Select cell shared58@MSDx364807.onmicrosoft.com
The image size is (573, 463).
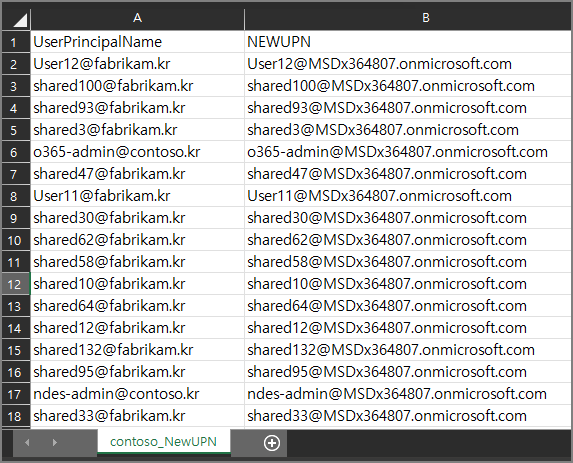(407, 262)
